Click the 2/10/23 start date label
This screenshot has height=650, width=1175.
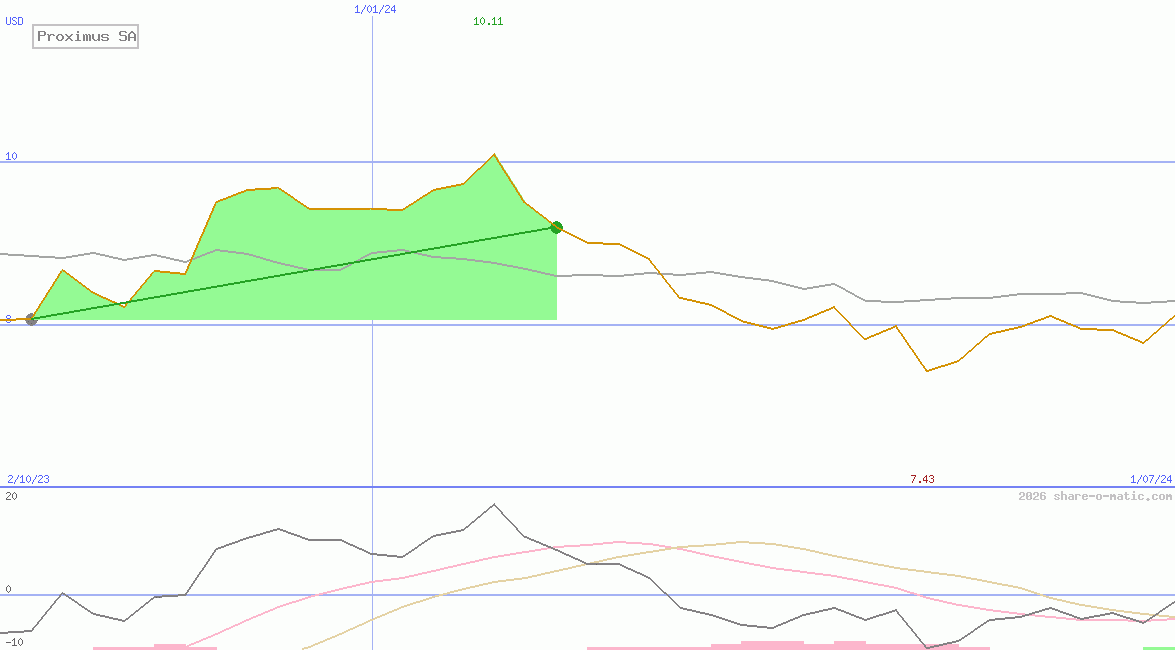(28, 479)
